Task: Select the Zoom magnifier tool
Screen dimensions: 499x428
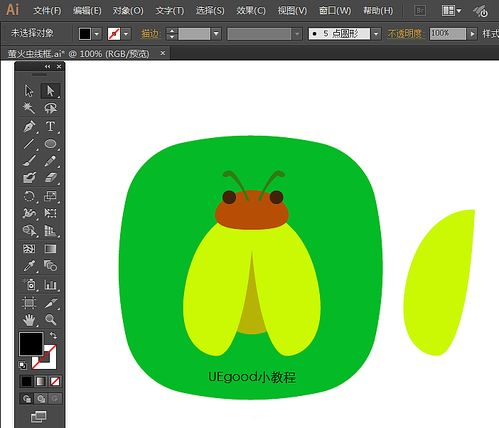Action: coord(50,320)
